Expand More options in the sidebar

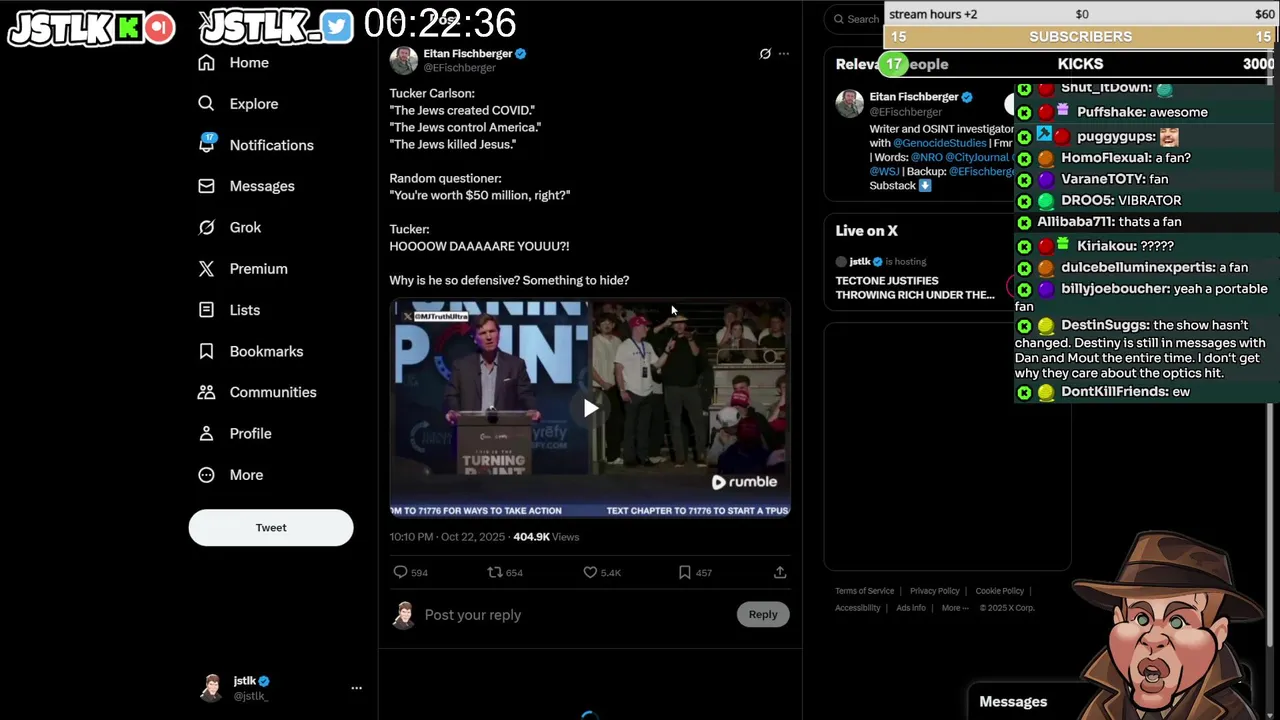[230, 475]
